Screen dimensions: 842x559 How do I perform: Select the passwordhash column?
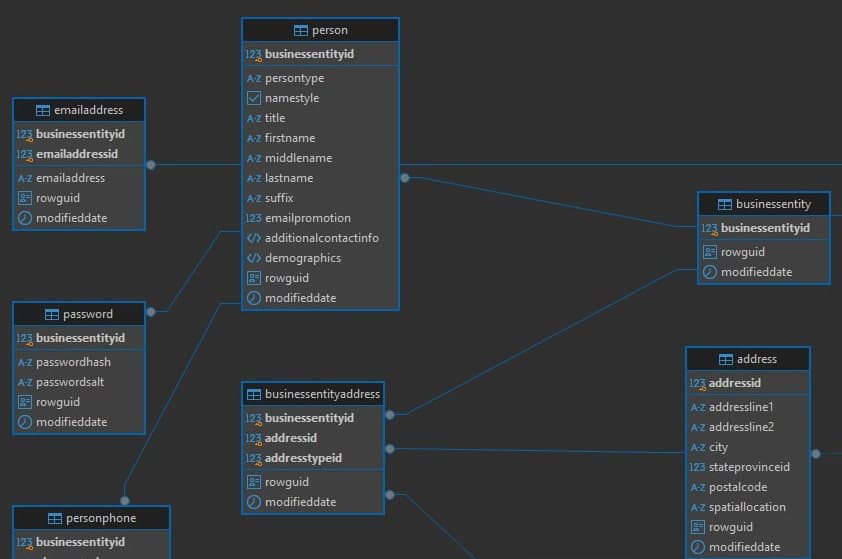(73, 362)
